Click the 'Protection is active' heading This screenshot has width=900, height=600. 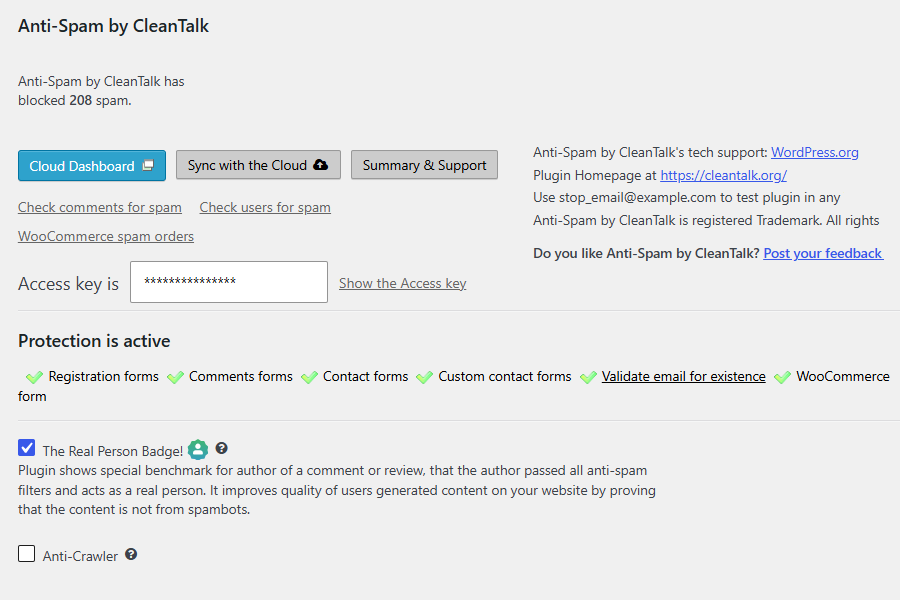pyautogui.click(x=94, y=341)
